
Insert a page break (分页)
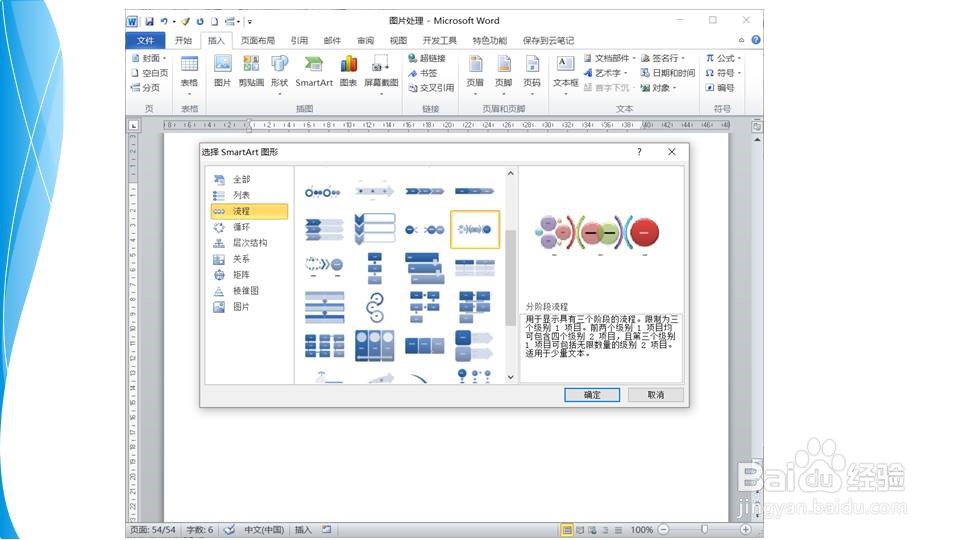pyautogui.click(x=146, y=88)
